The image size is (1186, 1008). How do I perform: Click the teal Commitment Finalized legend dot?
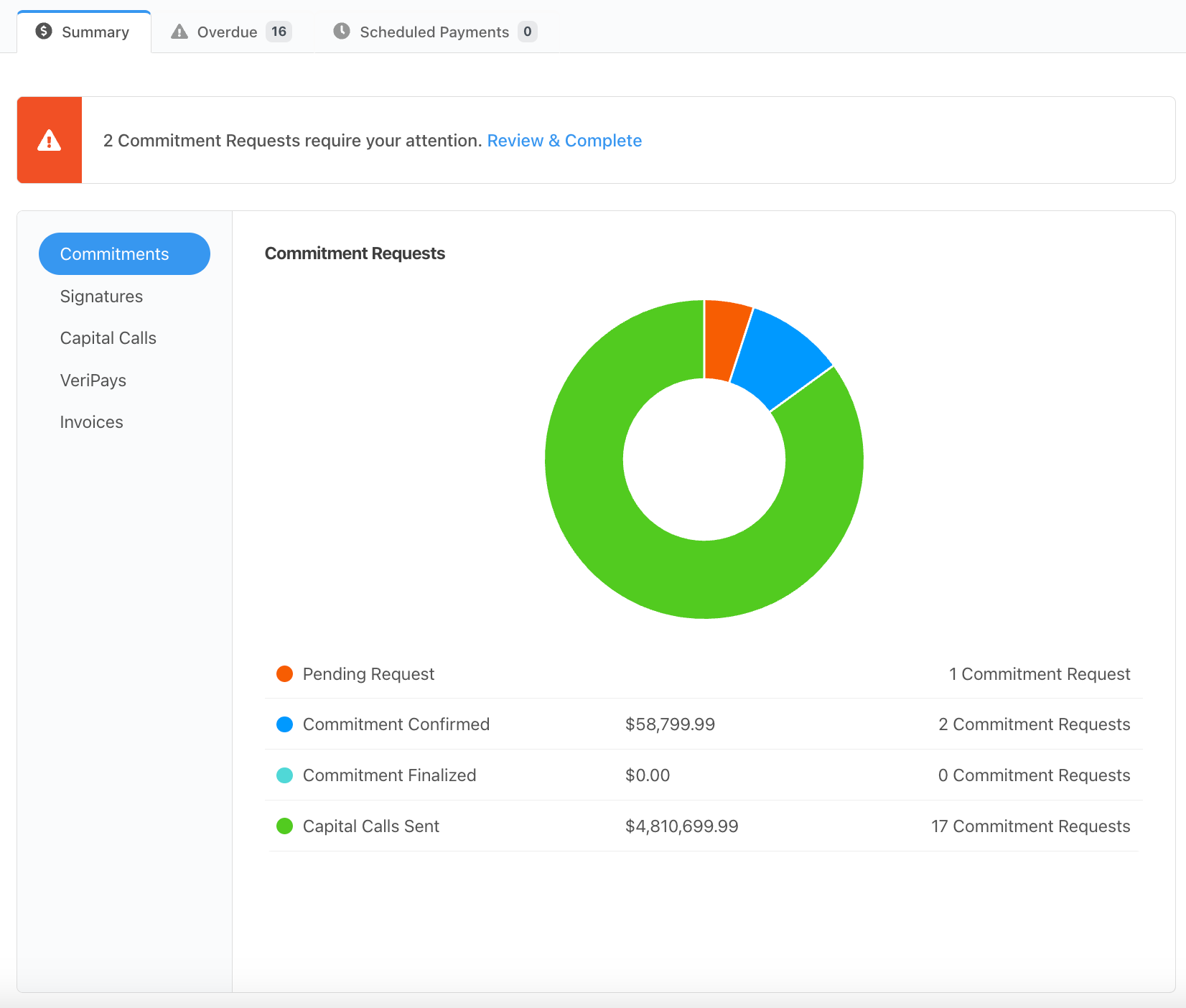[285, 775]
